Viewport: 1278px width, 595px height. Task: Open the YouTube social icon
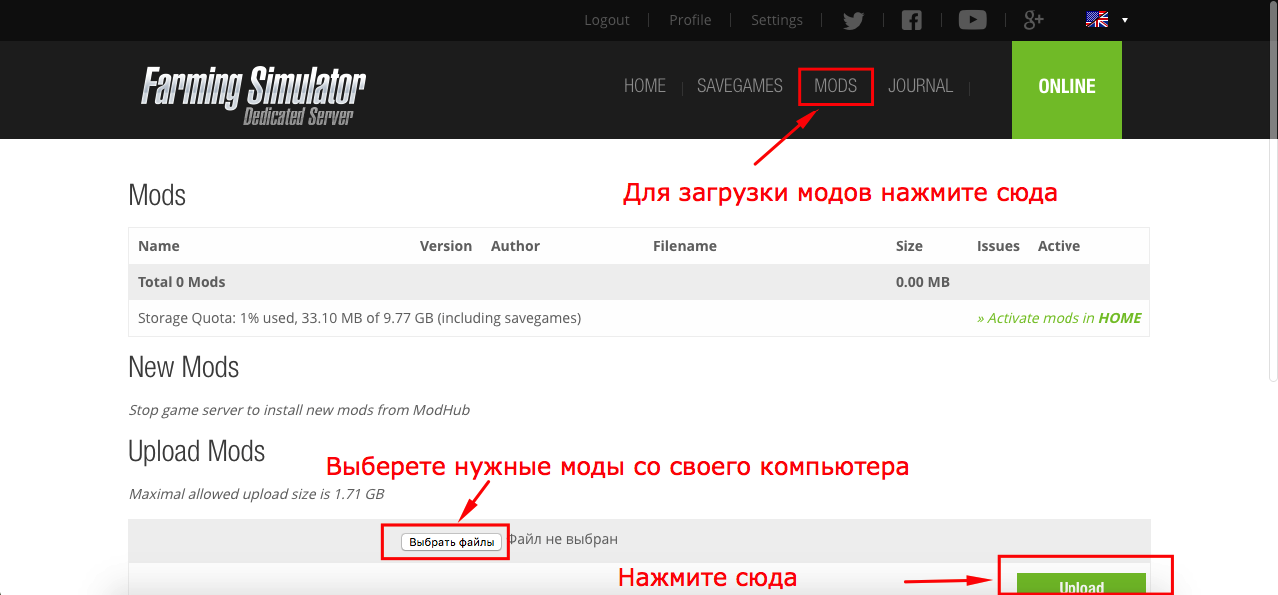tap(972, 20)
